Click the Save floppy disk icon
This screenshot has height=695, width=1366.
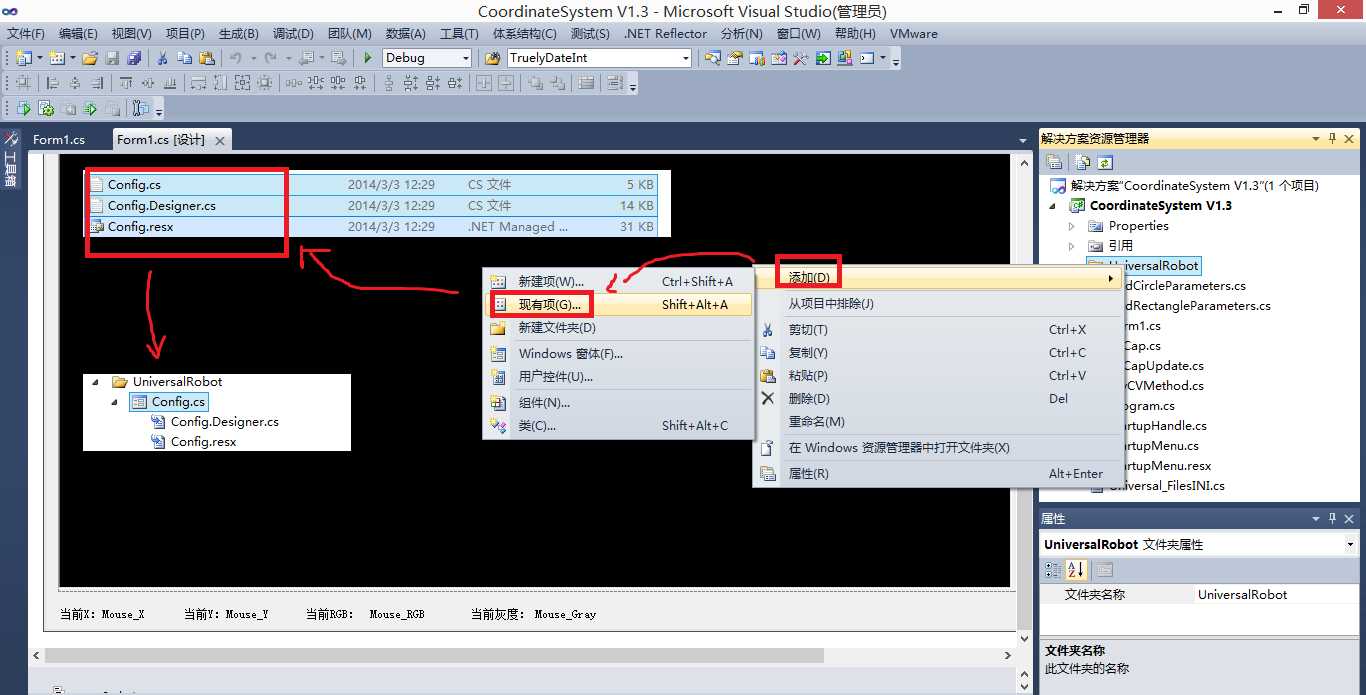click(112, 58)
